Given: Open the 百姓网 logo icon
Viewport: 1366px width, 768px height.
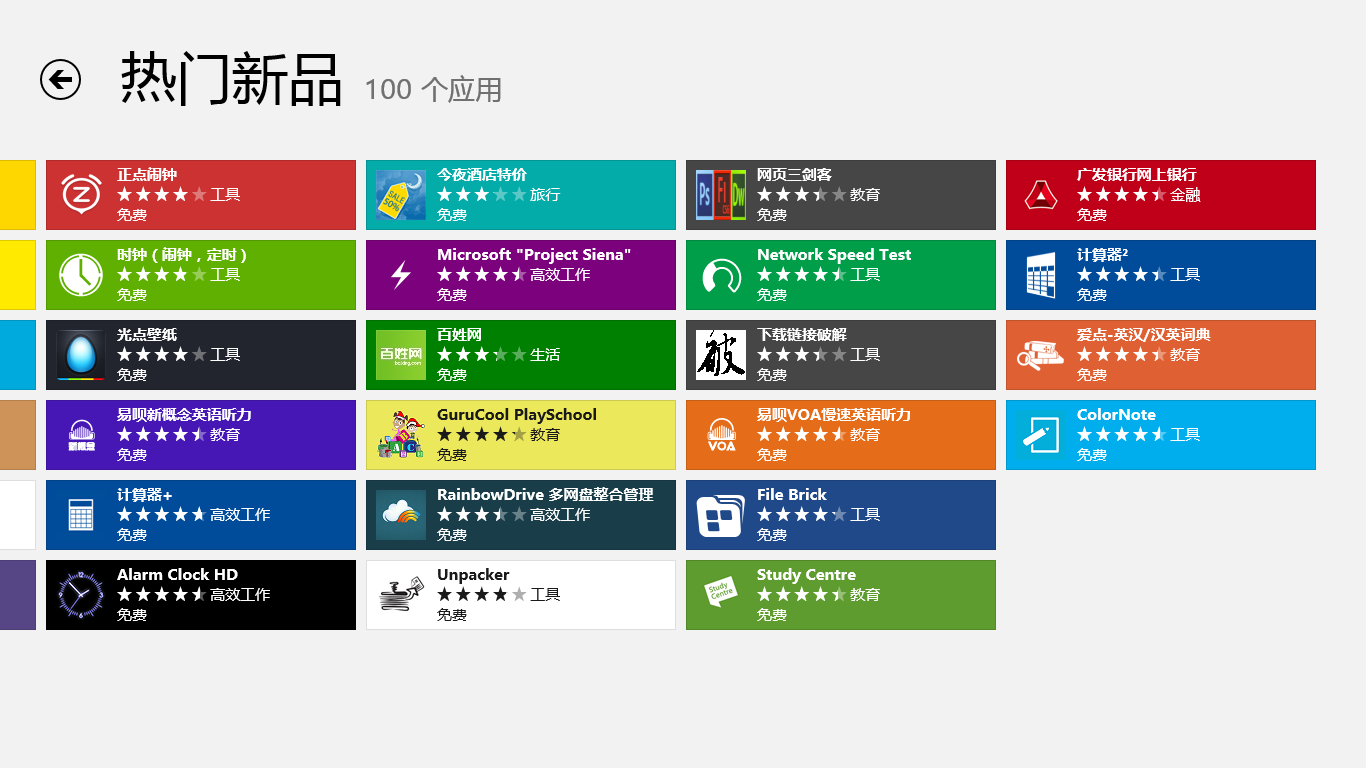Looking at the screenshot, I should coord(401,355).
